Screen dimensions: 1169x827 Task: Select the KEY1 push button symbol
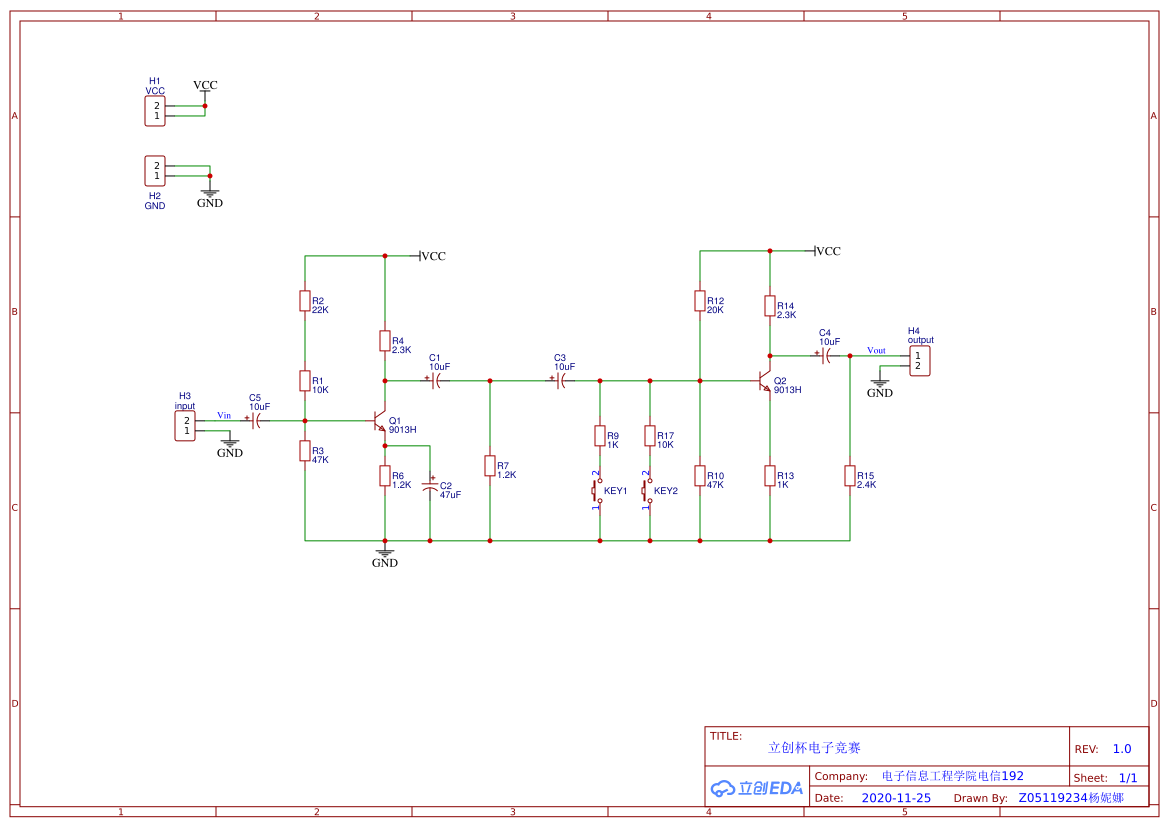598,491
